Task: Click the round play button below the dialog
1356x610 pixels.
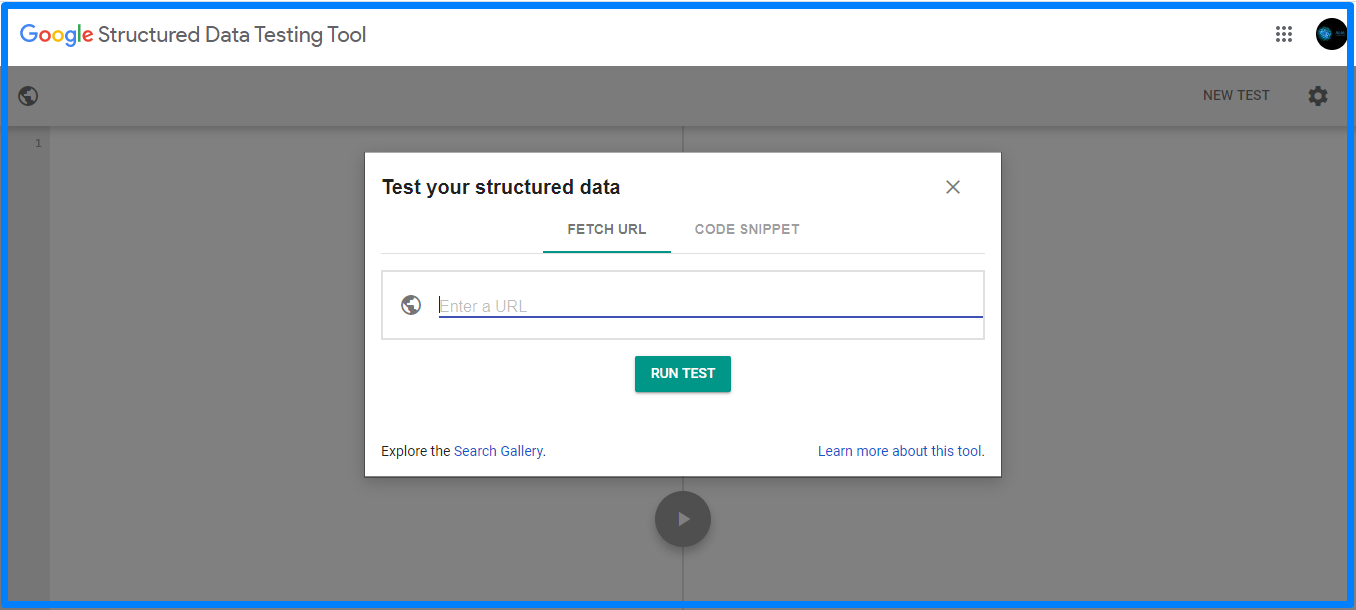Action: click(683, 519)
